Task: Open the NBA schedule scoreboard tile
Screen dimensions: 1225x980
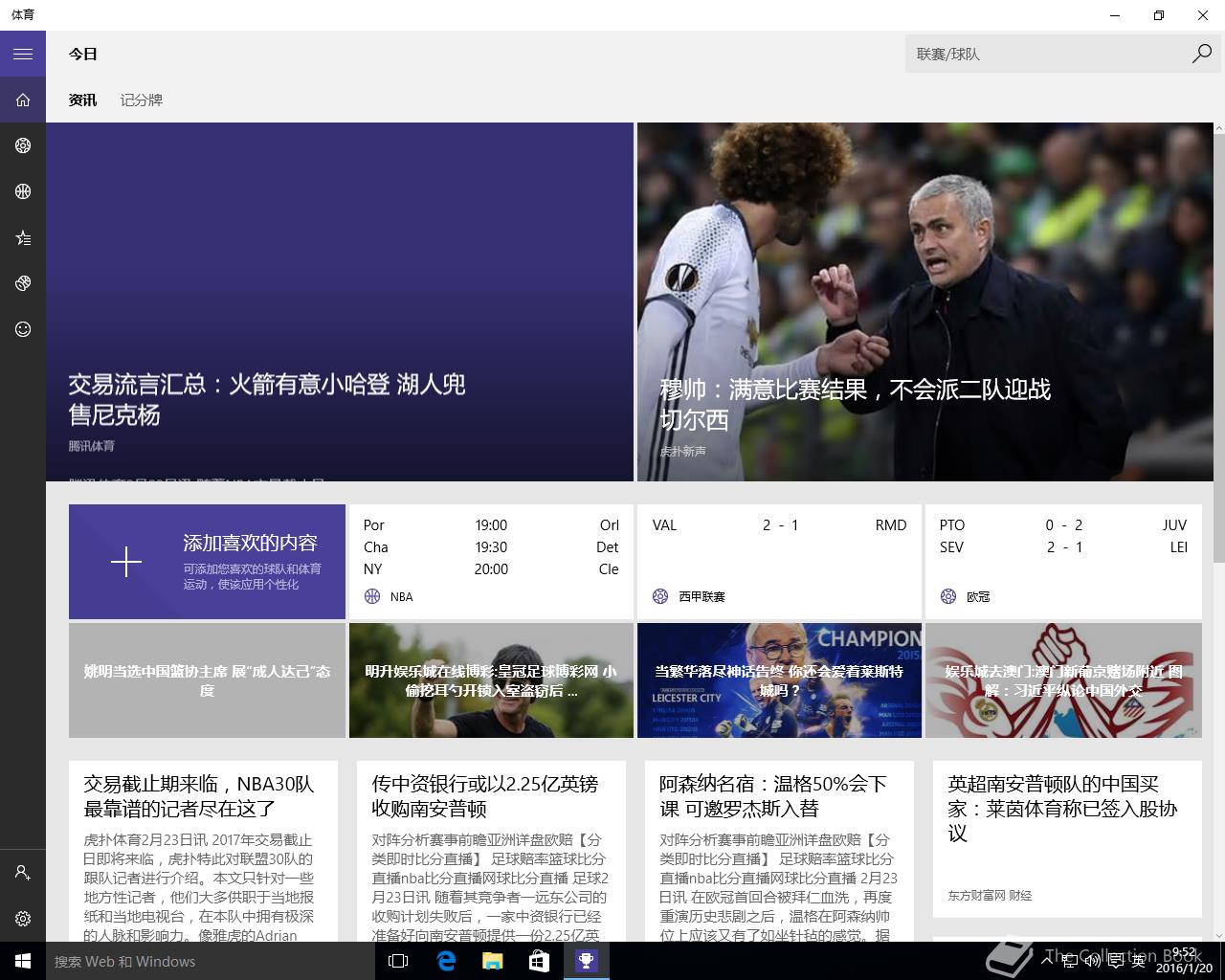Action: (491, 562)
